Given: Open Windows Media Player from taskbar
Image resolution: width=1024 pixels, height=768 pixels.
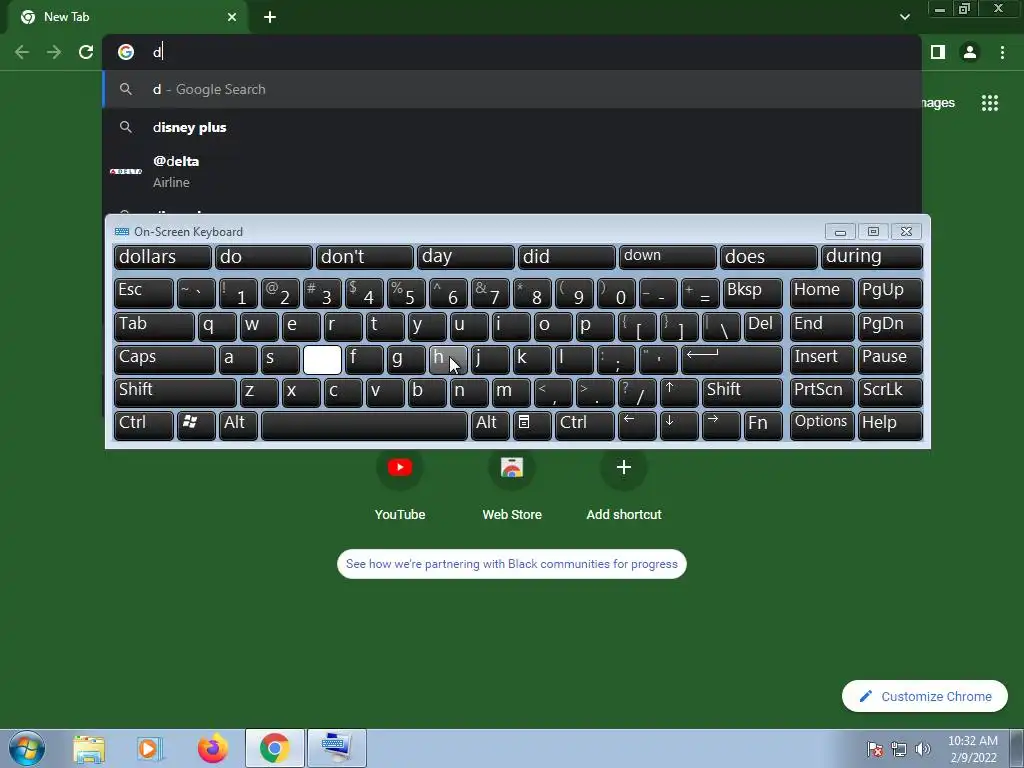Looking at the screenshot, I should click(150, 749).
